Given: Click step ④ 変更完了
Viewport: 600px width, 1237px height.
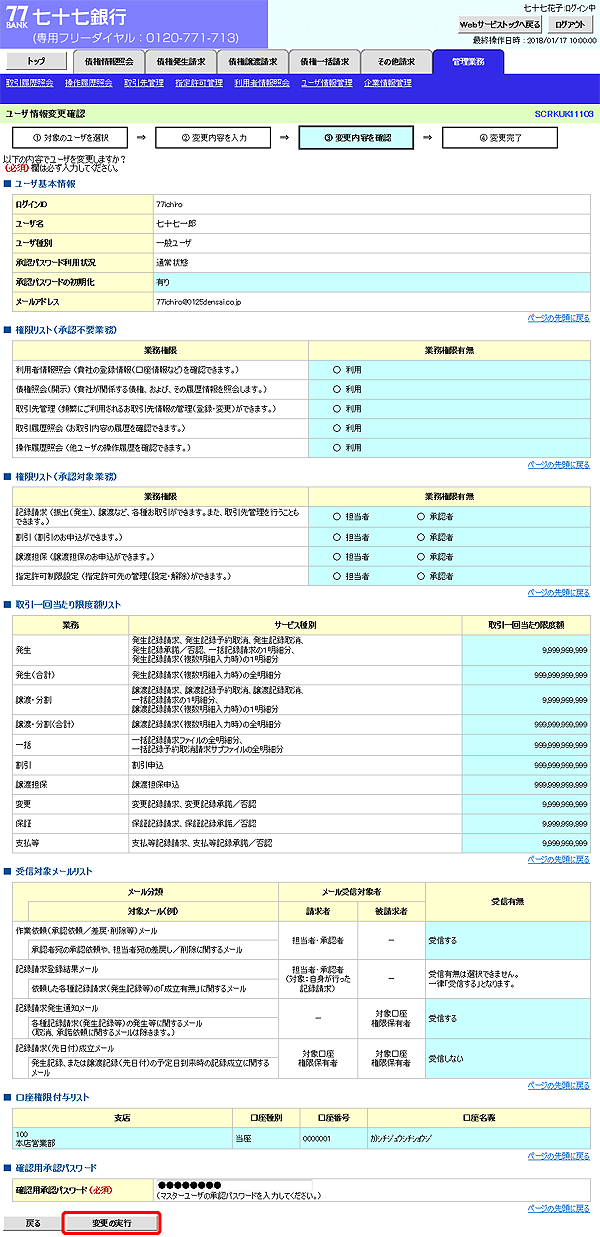Looking at the screenshot, I should [x=498, y=138].
